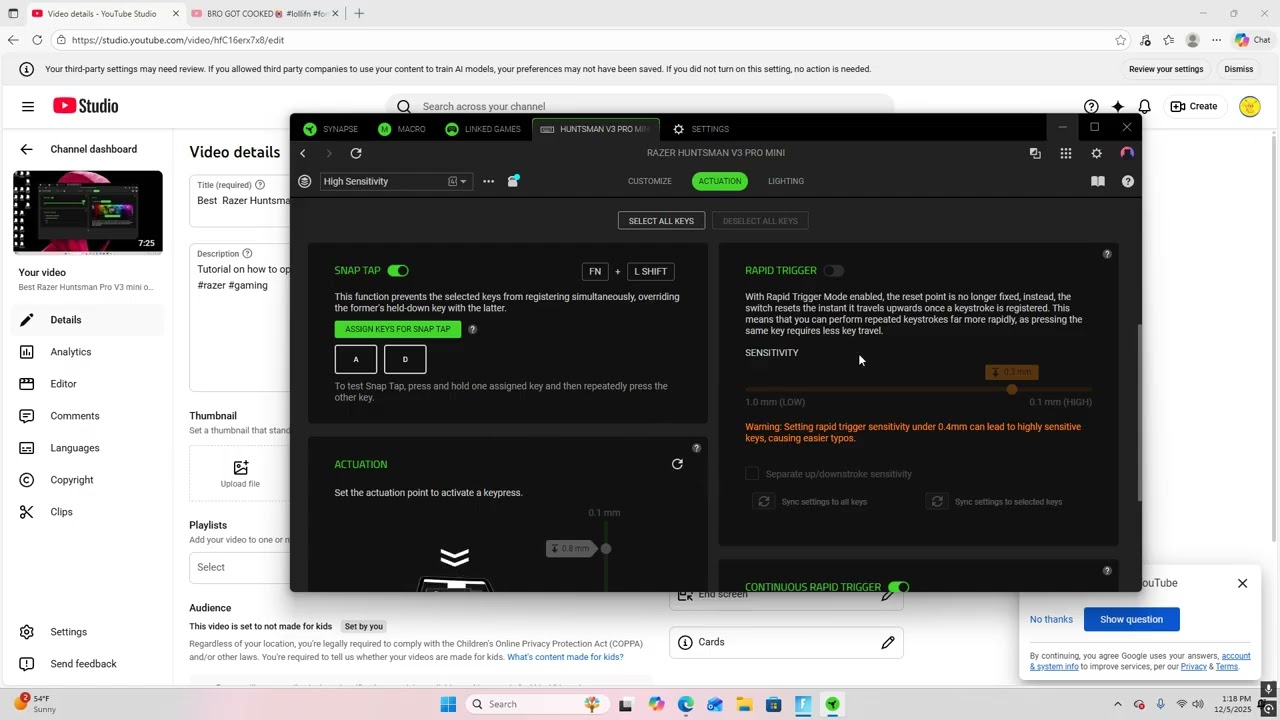Open the multi-window switch icon in Synapse header
Screen dimensions: 1280x720
1035,153
